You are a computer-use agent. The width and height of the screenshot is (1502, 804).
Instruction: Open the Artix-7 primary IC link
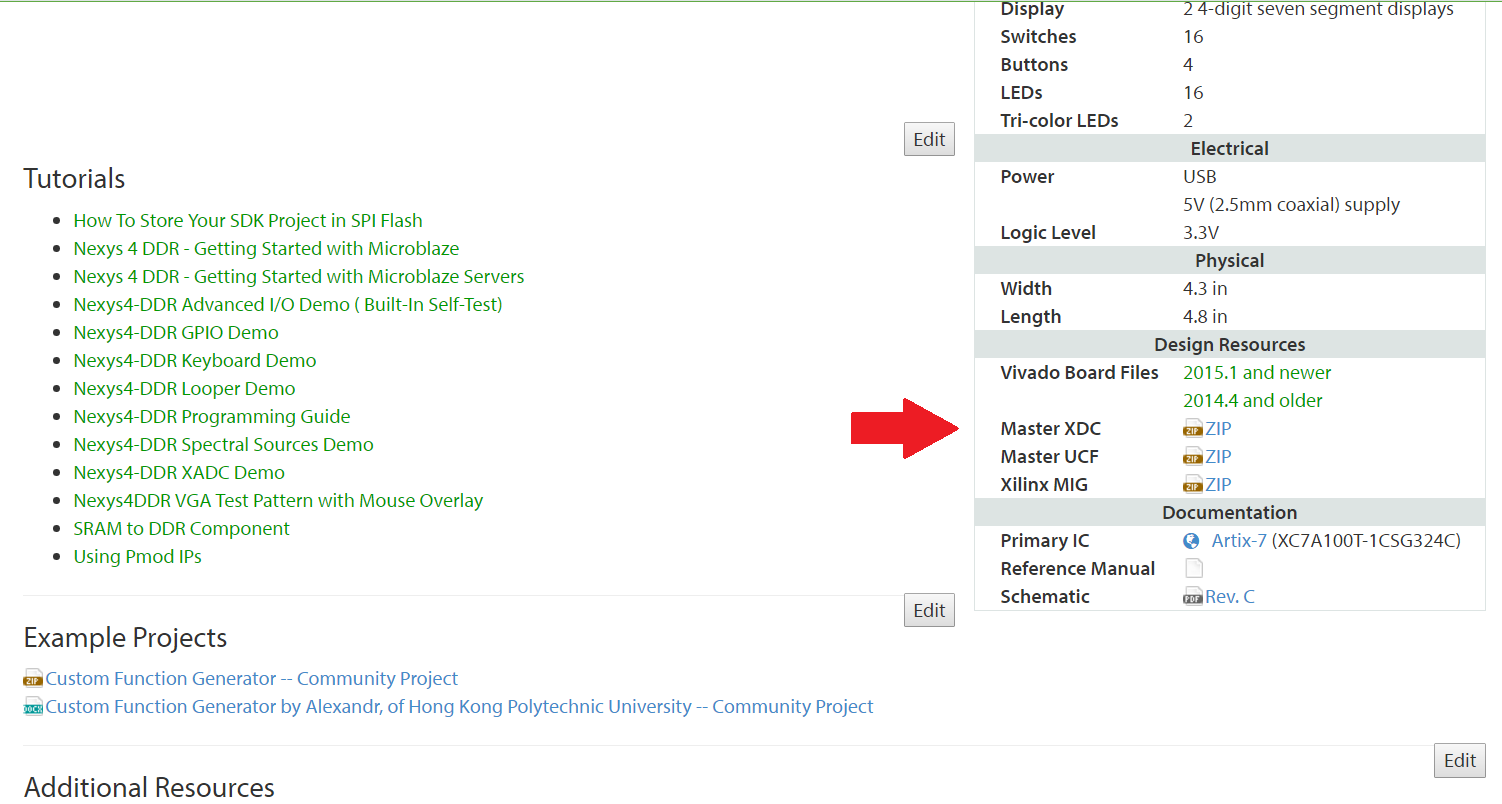[x=1239, y=541]
